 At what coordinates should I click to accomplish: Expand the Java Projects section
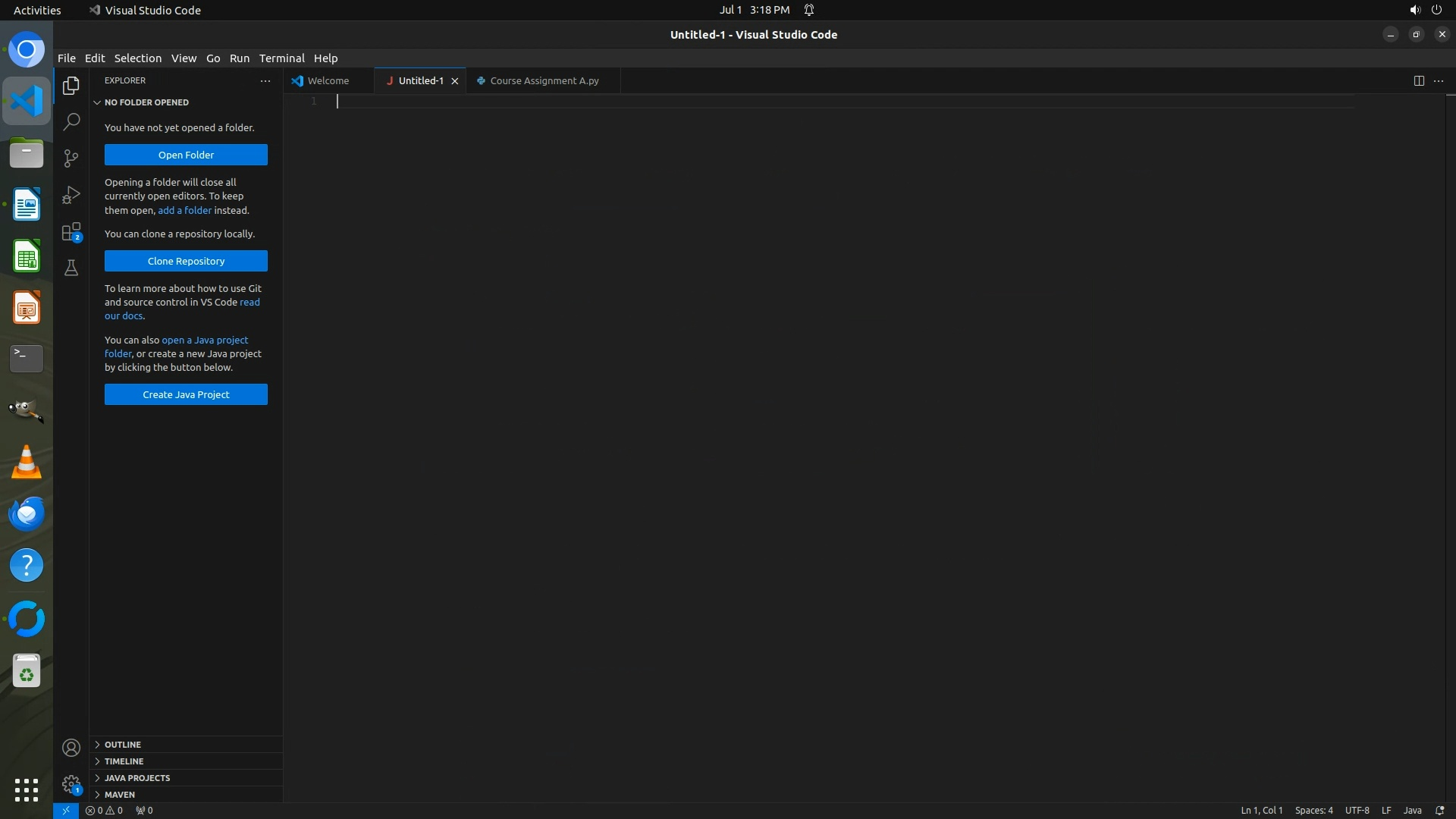point(137,778)
